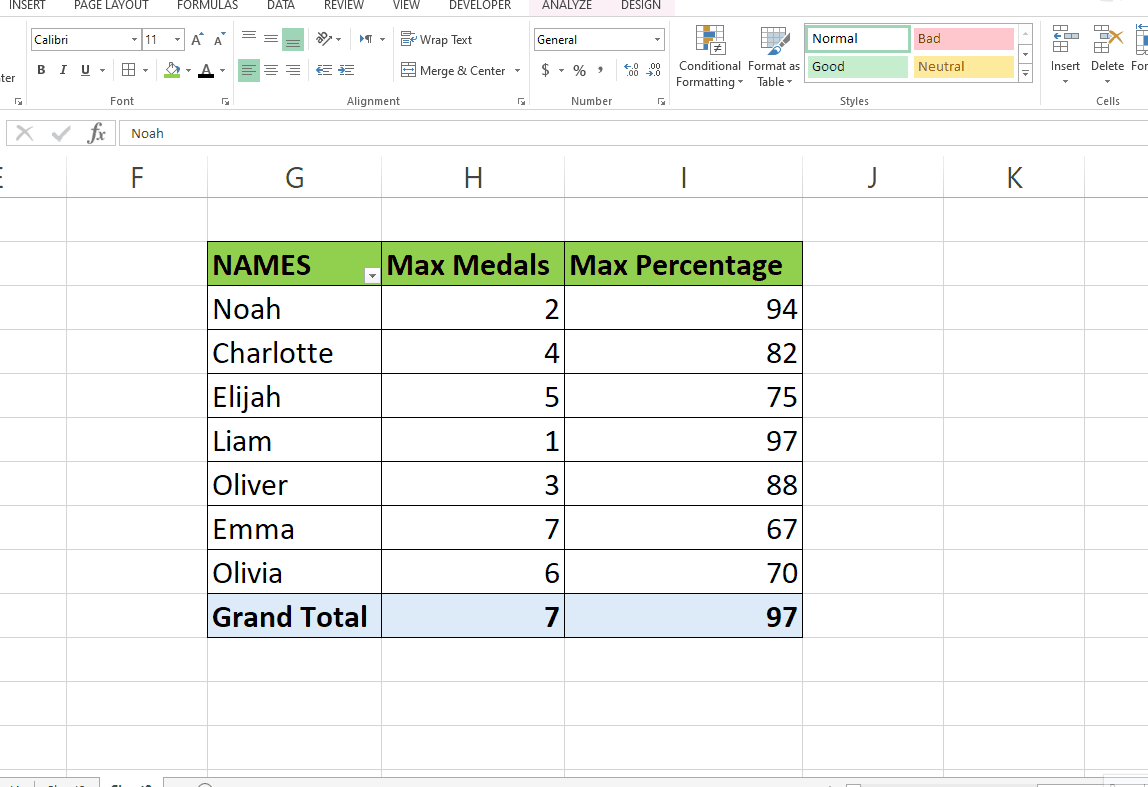Screen dimensions: 1148x787
Task: Toggle Wrap Text for the selection
Action: click(x=436, y=39)
